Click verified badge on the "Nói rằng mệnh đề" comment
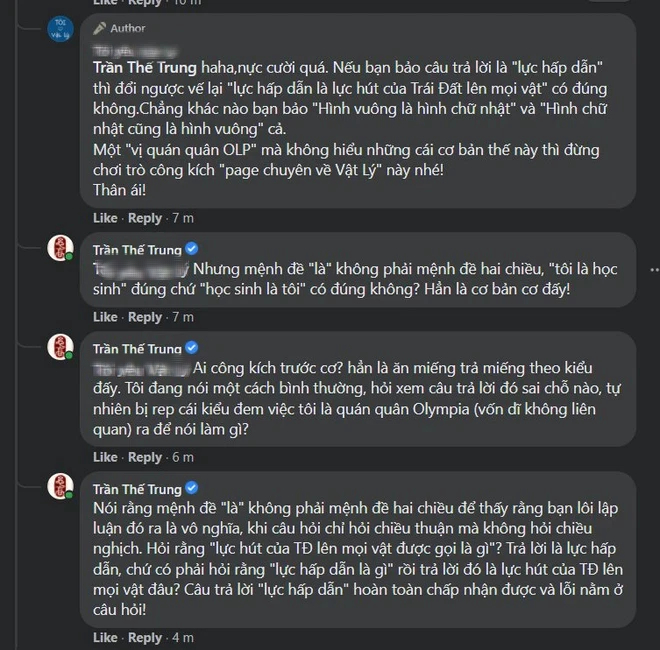Image resolution: width=660 pixels, height=650 pixels. (x=191, y=489)
